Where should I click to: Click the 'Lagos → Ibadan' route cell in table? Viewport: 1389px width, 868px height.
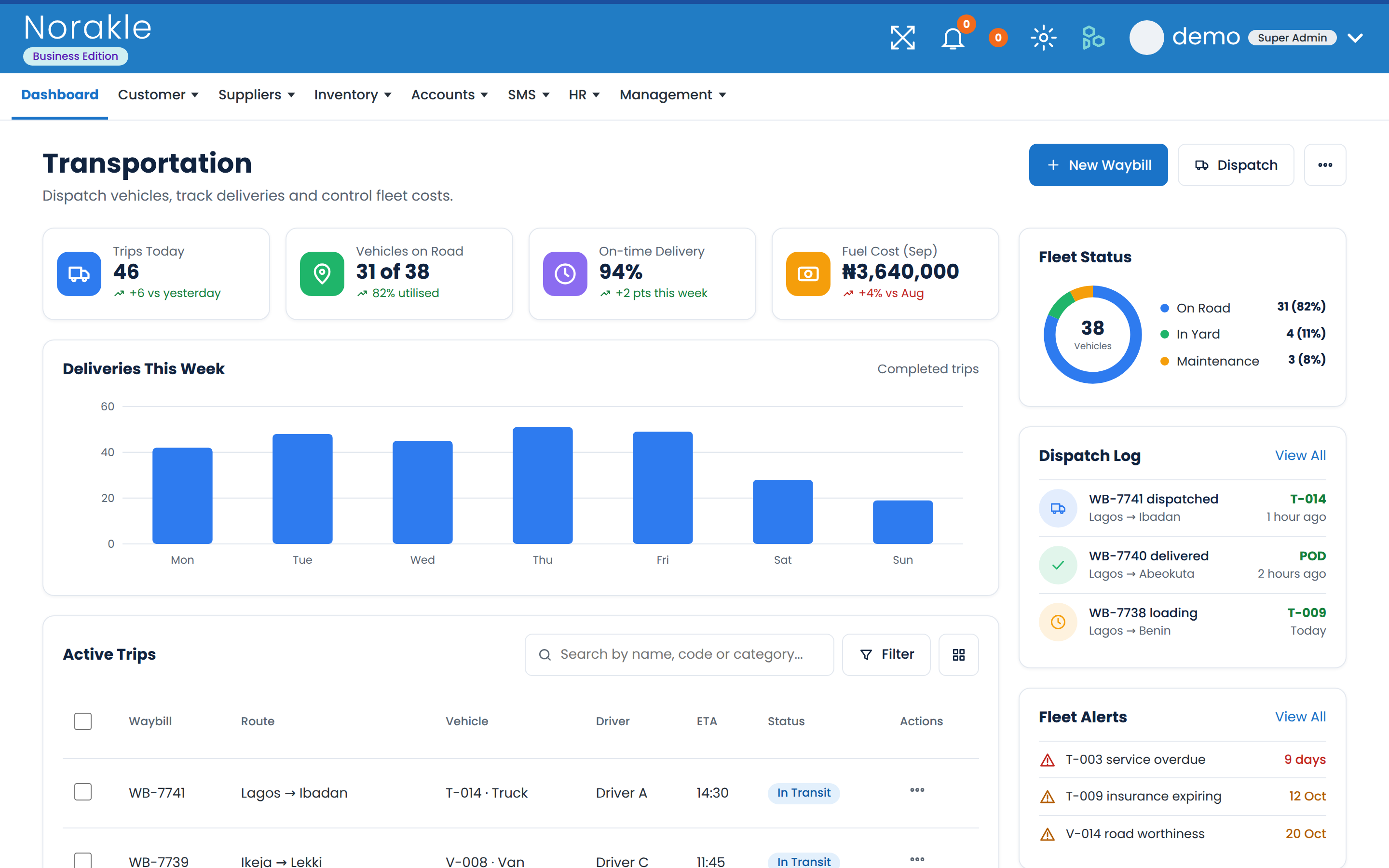(294, 793)
